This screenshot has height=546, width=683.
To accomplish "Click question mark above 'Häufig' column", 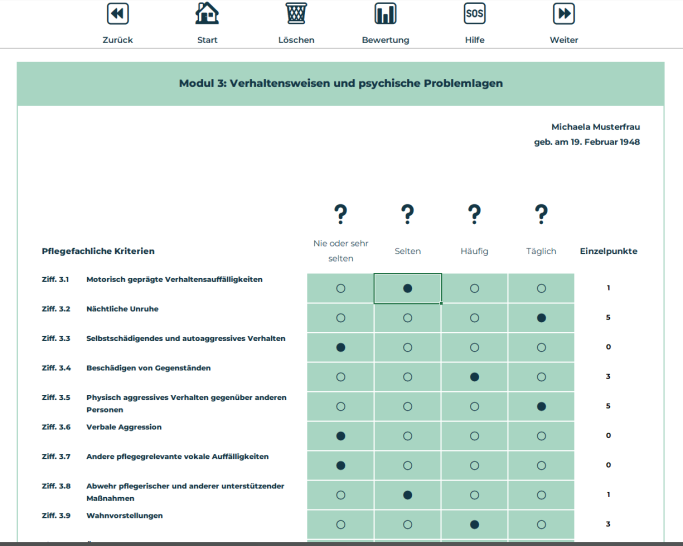I will tap(474, 213).
